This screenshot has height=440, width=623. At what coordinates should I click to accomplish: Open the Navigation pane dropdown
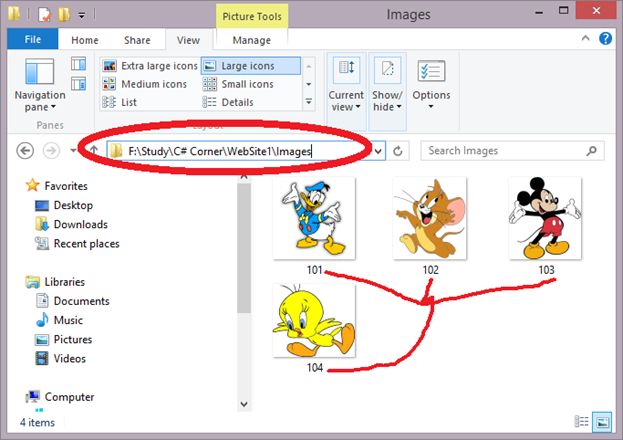(x=40, y=85)
